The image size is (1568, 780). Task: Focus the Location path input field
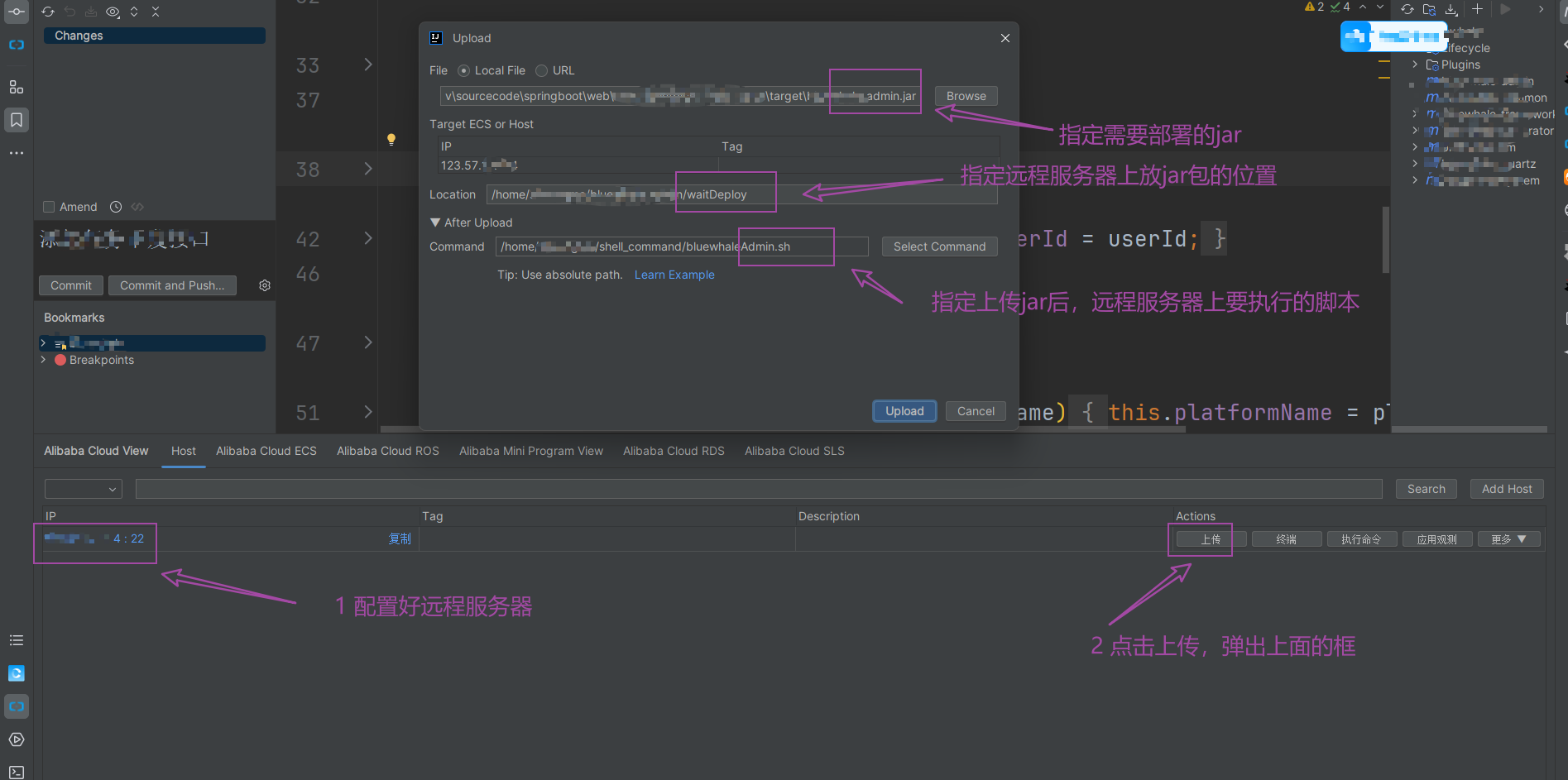[741, 194]
